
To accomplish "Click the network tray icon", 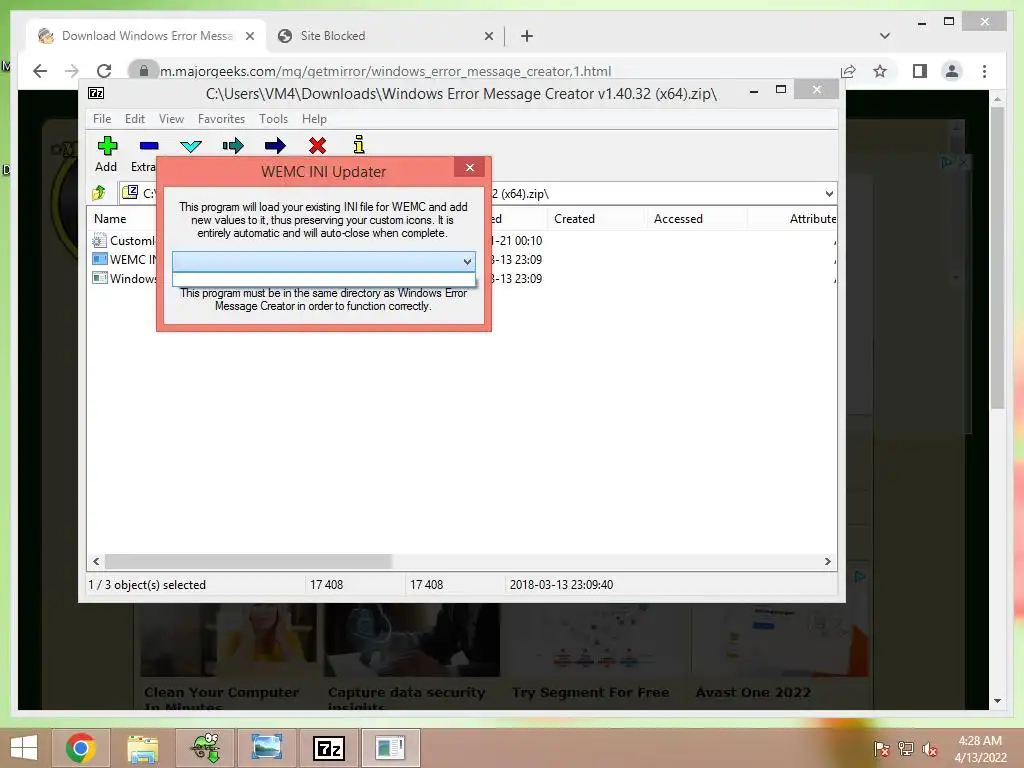I will pyautogui.click(x=906, y=750).
